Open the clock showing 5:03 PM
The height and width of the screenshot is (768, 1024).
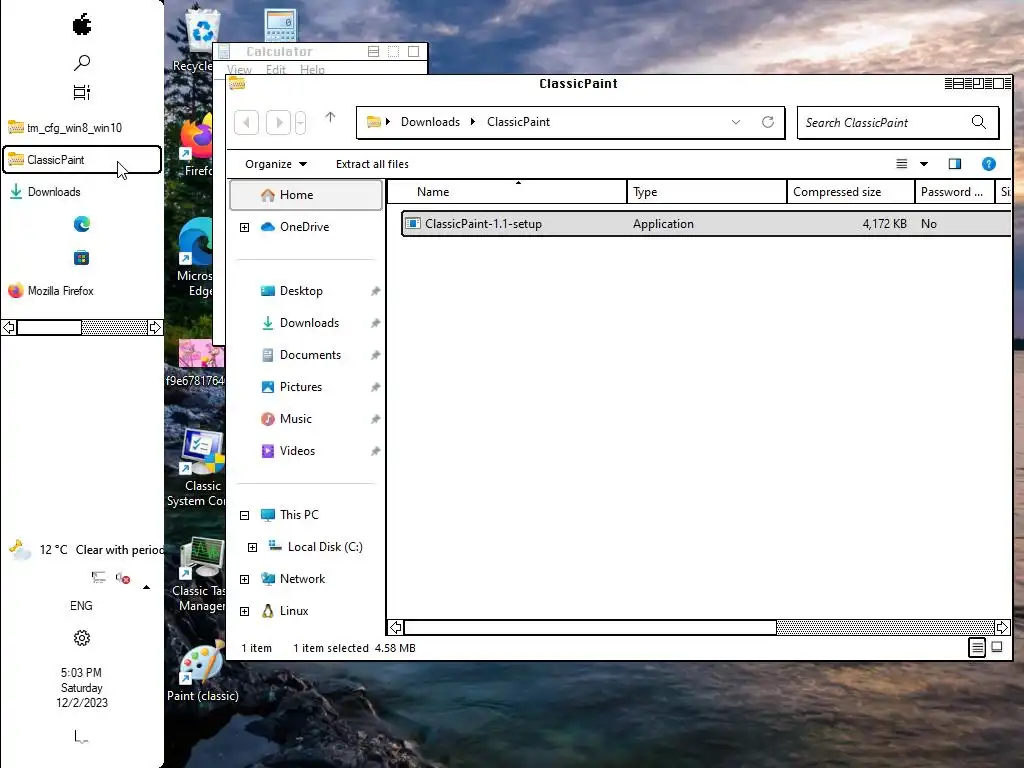tap(82, 688)
